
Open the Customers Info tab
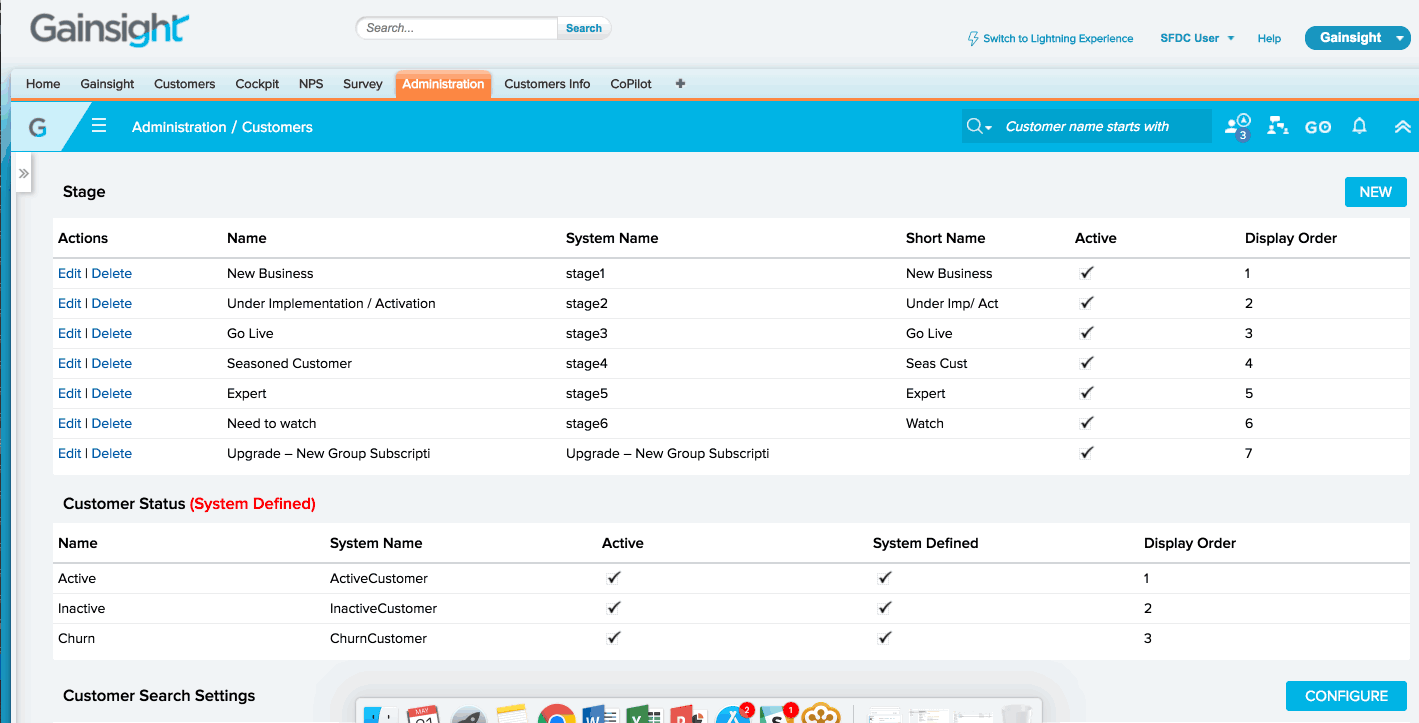tap(547, 84)
